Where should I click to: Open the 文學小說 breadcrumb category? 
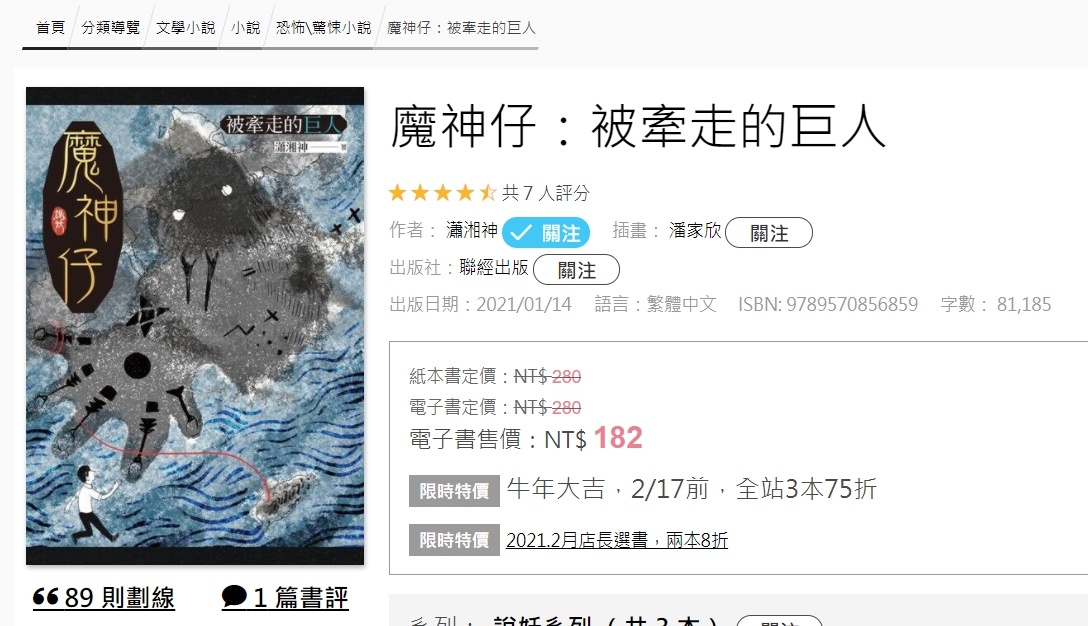(x=185, y=28)
